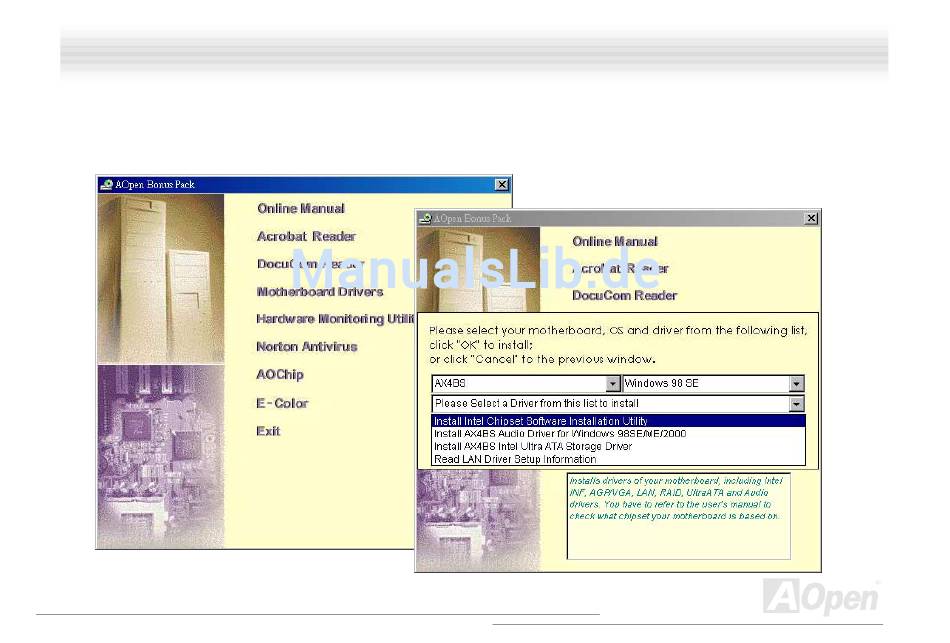
Task: Collapse the 'Please Select a Driver' dropdown arrow
Action: pos(796,404)
